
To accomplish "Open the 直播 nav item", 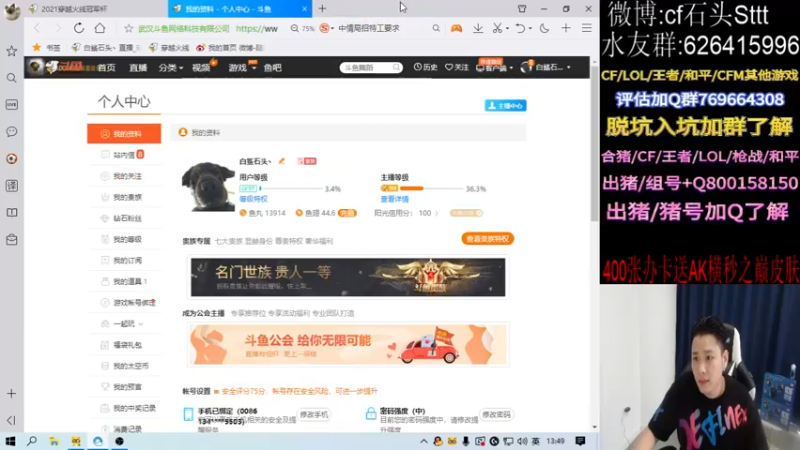I will [138, 67].
